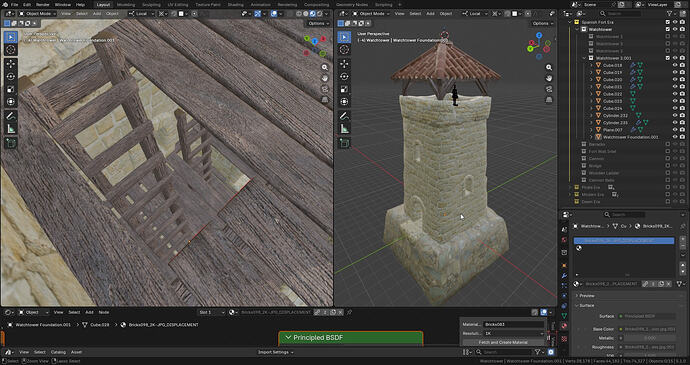
Task: Switch to the Shading workspace tab
Action: click(236, 4)
